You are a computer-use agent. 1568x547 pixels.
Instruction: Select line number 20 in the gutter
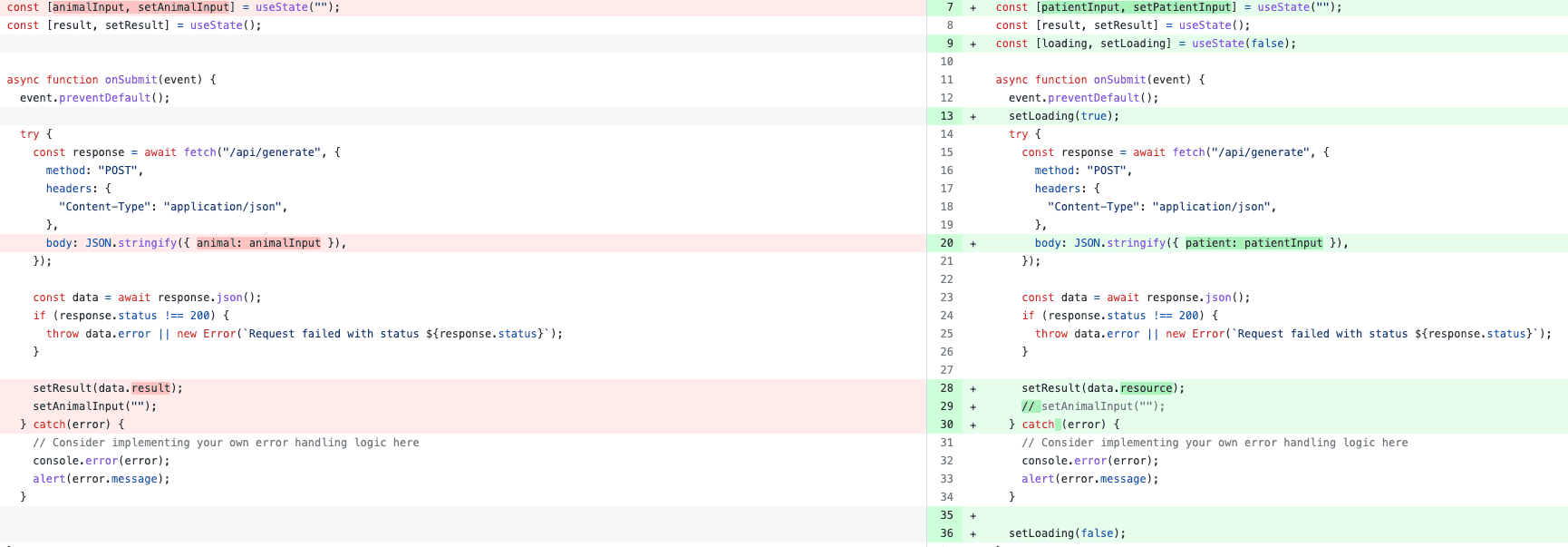[x=946, y=243]
